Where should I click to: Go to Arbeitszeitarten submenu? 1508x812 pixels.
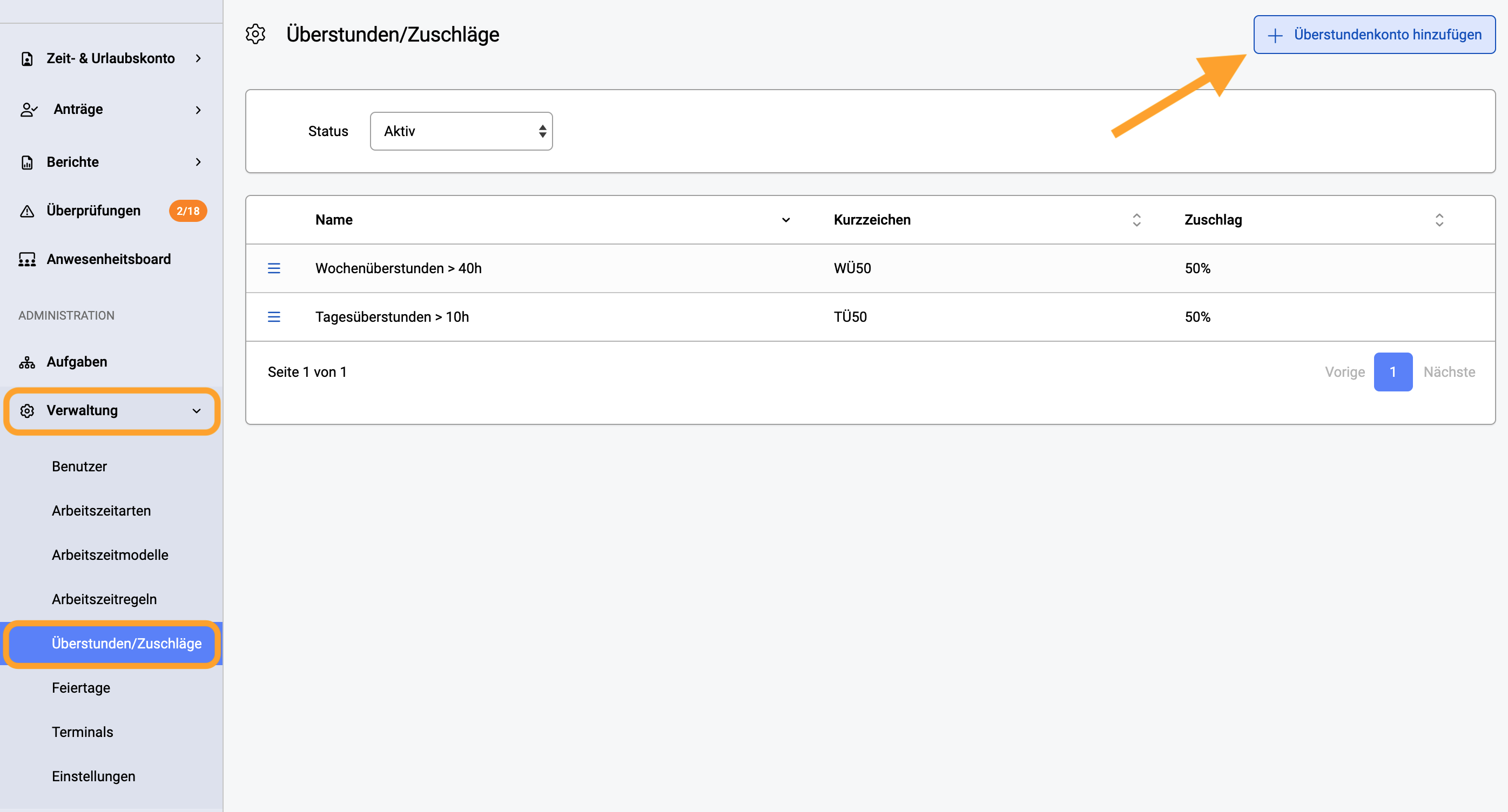coord(102,511)
